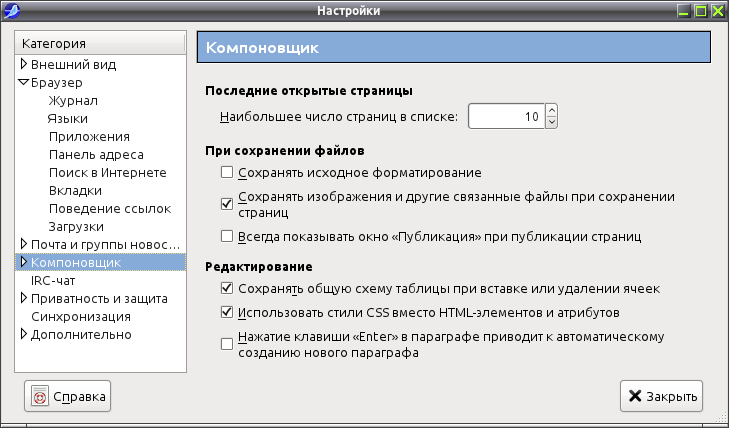This screenshot has width=729, height=428.
Task: Close the window via title bar X
Action: click(x=718, y=10)
